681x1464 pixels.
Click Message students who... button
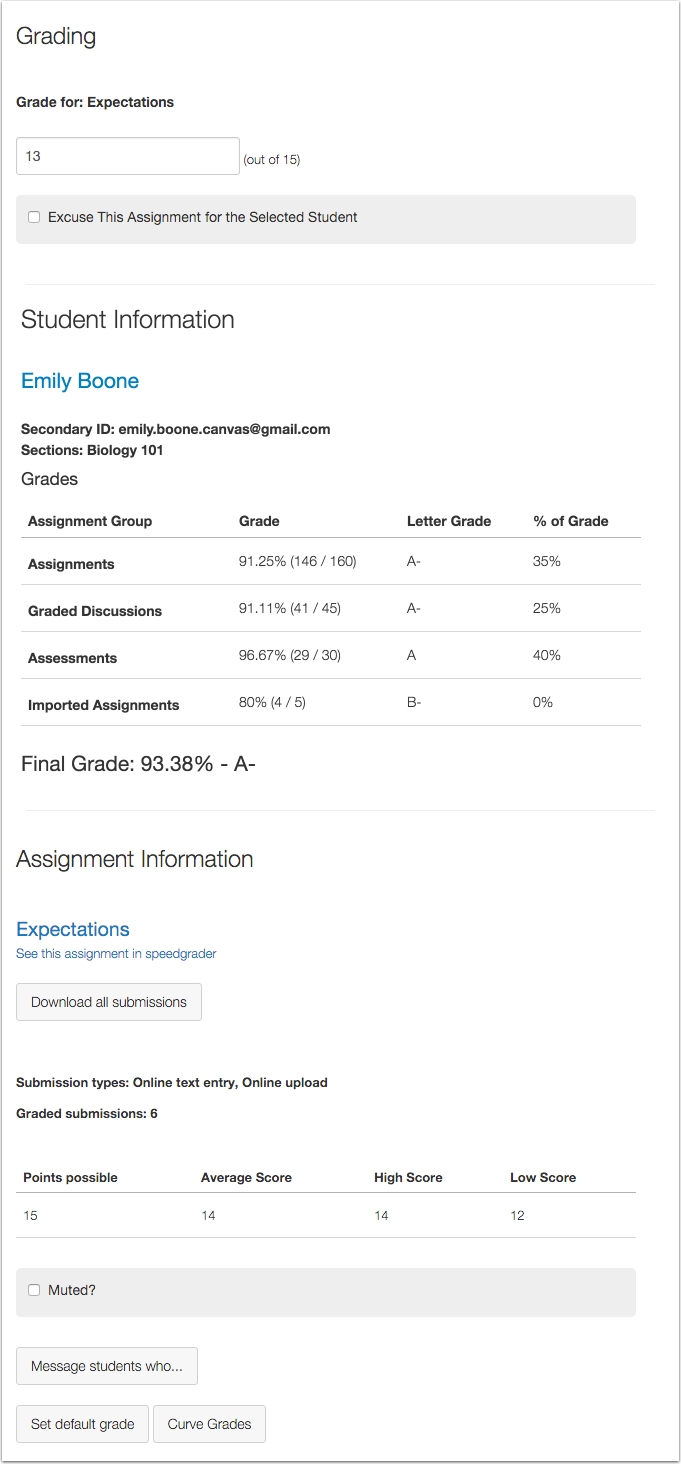pyautogui.click(x=107, y=1366)
